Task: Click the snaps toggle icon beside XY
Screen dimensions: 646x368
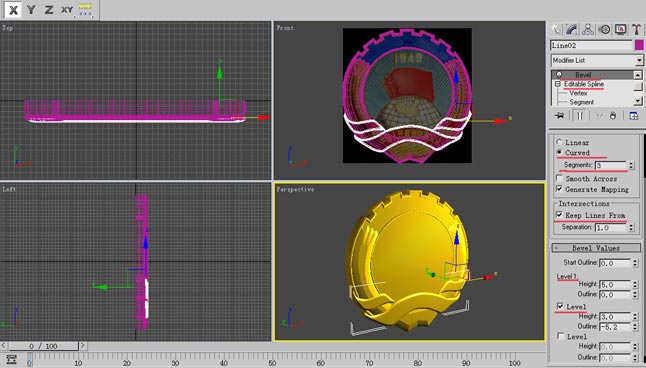Action: click(85, 9)
